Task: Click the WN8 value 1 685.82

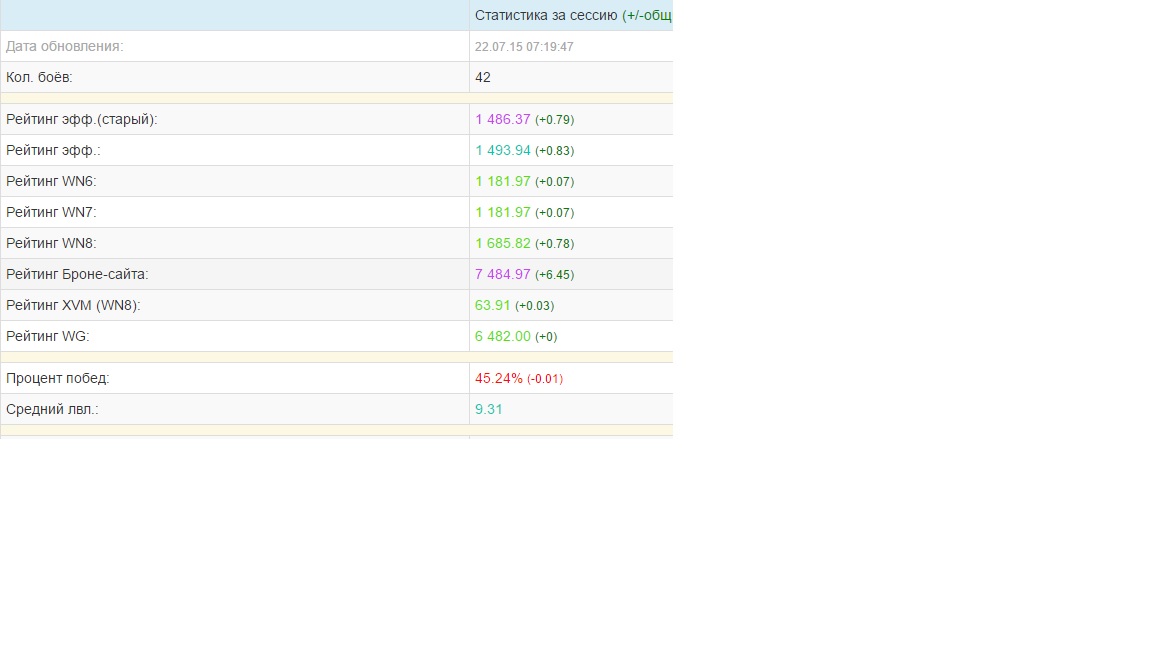Action: (x=503, y=242)
